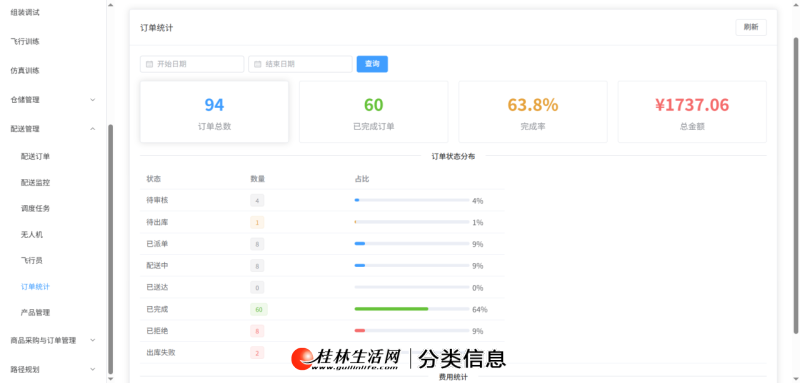Click the 订单统计 panel heading
Screen dimensions: 800x383
157,28
